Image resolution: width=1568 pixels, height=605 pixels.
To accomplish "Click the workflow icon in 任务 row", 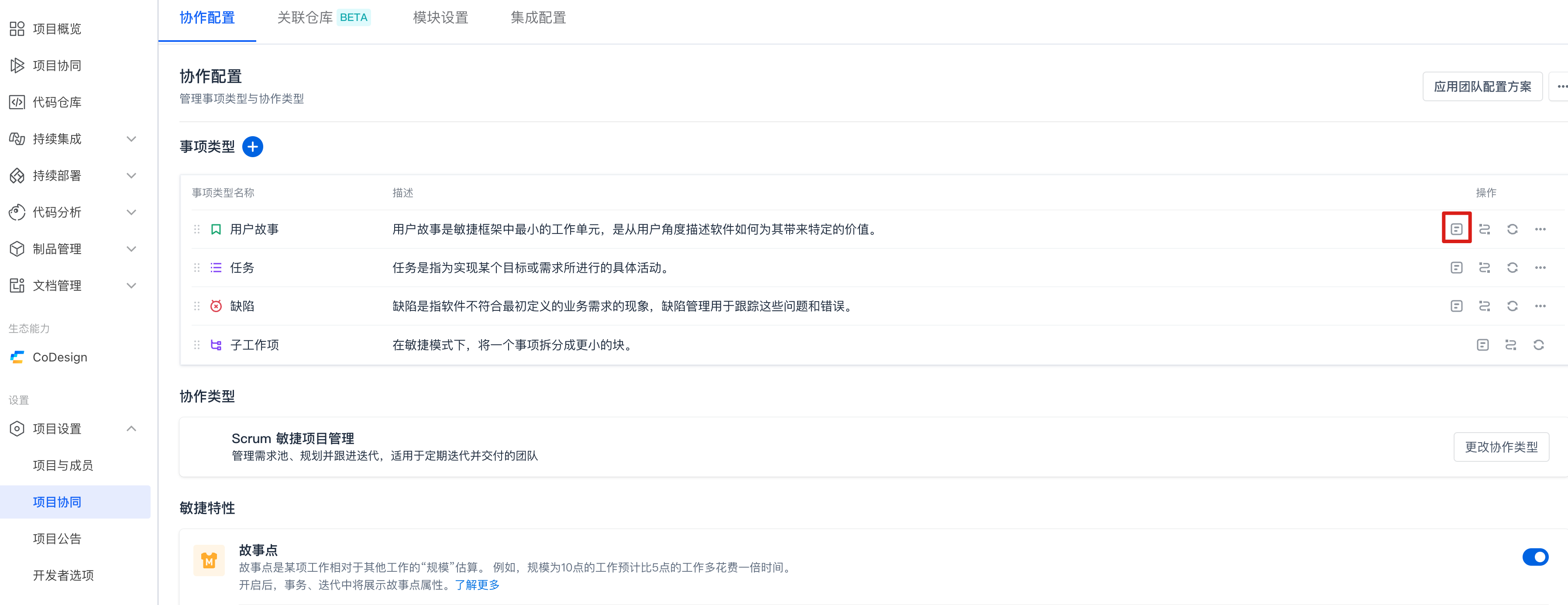I will (1484, 268).
